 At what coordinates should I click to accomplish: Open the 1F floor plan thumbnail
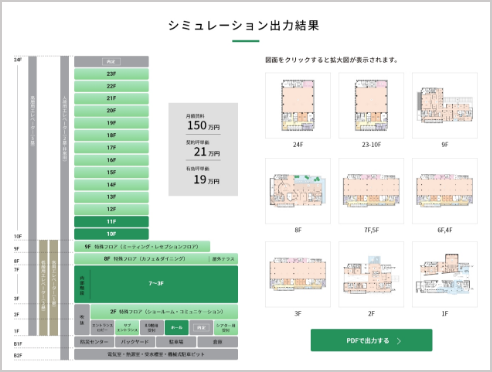click(x=445, y=274)
